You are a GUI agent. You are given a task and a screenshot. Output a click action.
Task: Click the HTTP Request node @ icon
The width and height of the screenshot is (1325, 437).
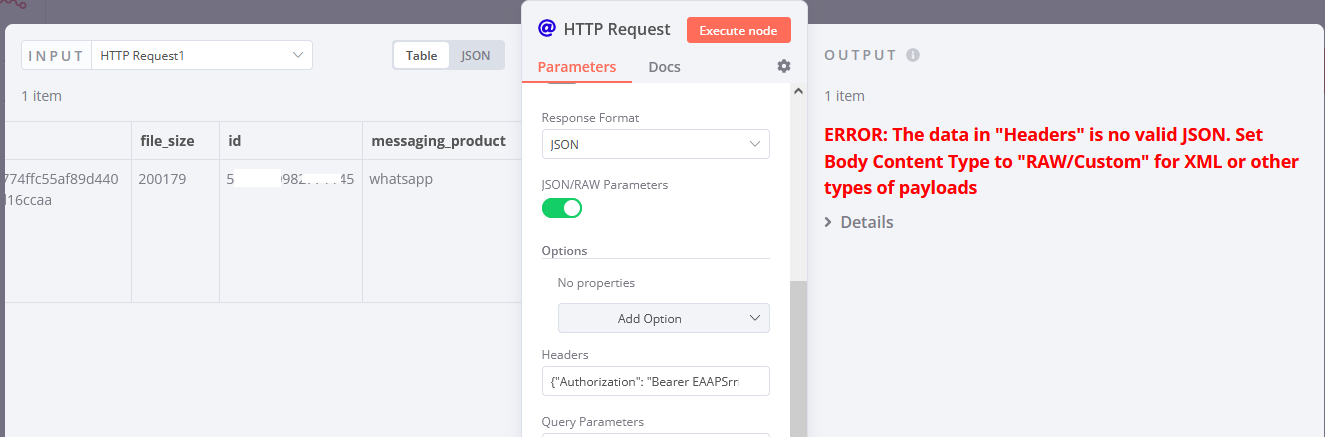[x=546, y=29]
